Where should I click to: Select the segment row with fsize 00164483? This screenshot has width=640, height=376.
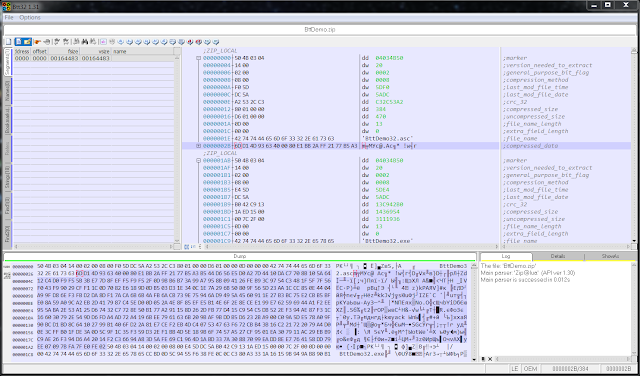tap(94, 58)
